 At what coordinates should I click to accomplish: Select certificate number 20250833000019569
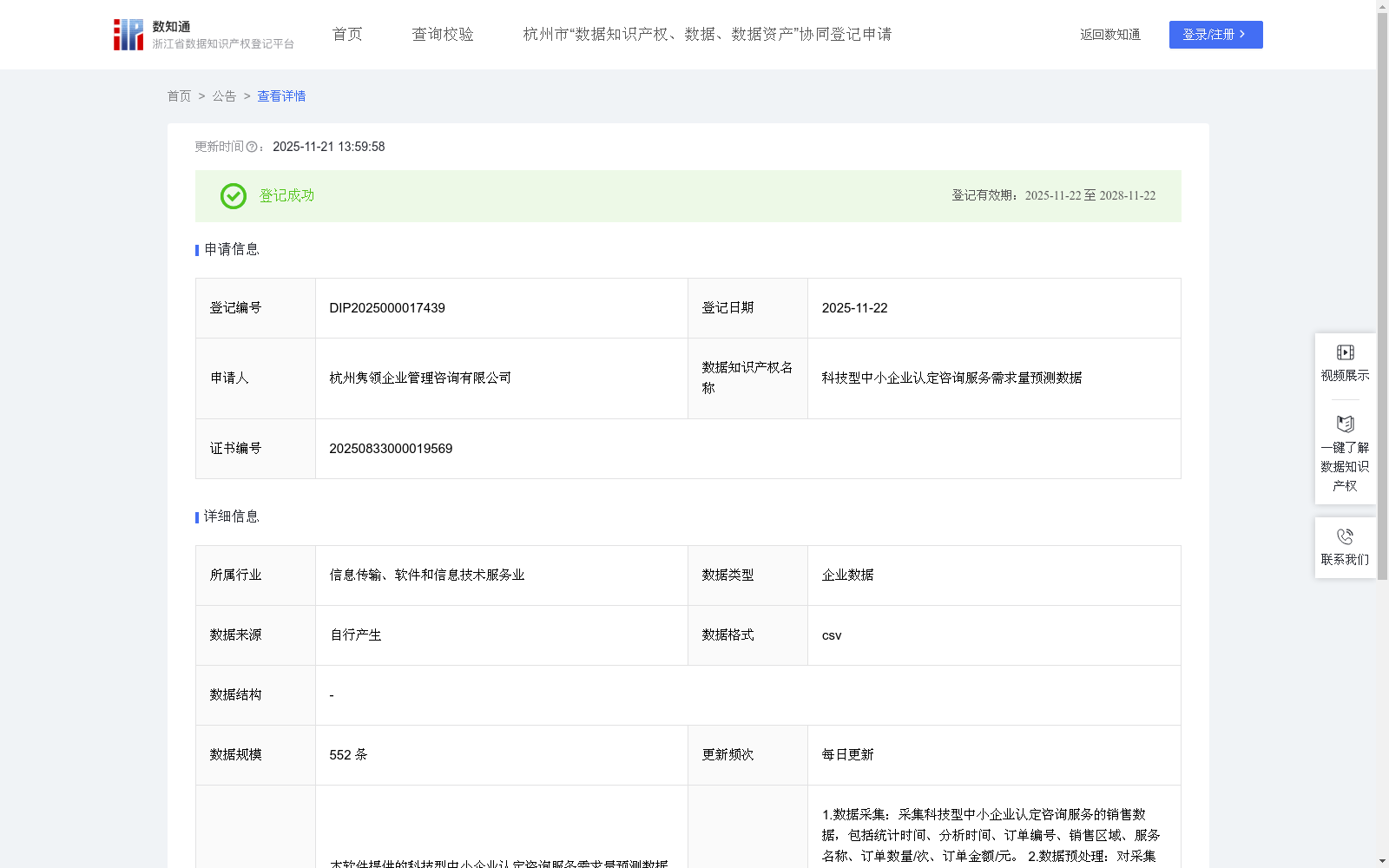391,449
